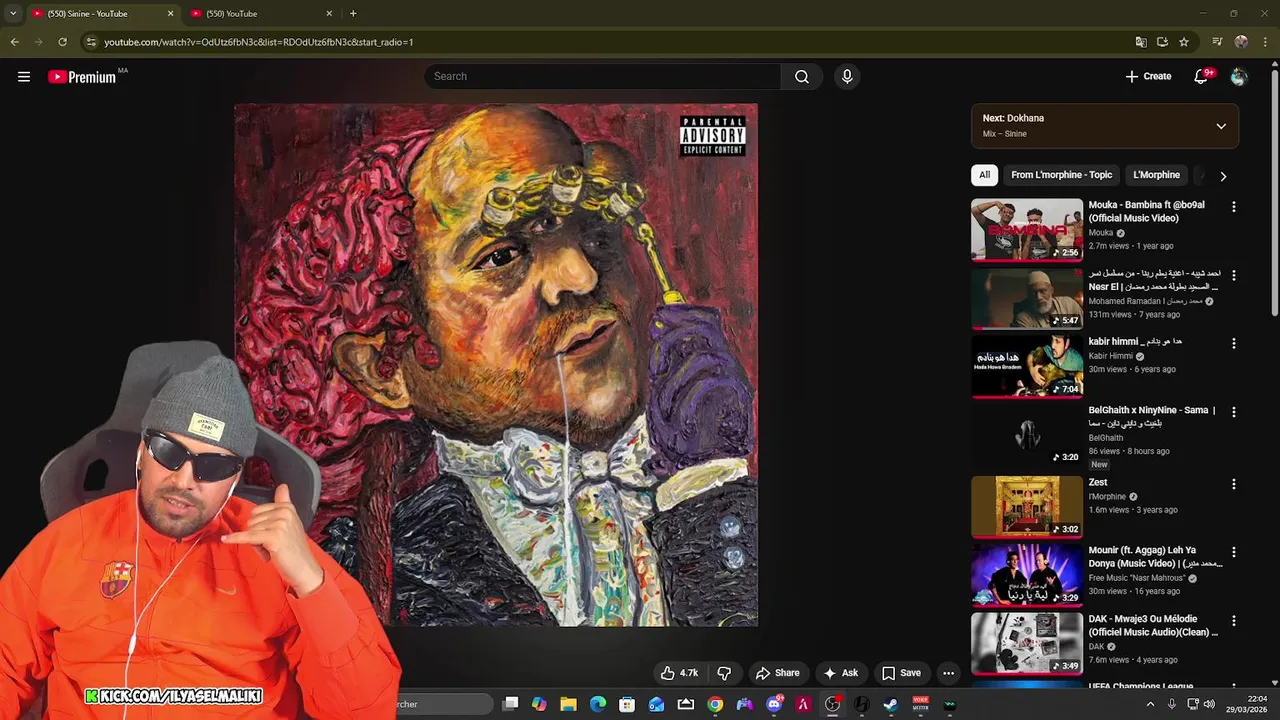Open kabir himmi video thumbnail
The image size is (1280, 720).
pos(1026,366)
